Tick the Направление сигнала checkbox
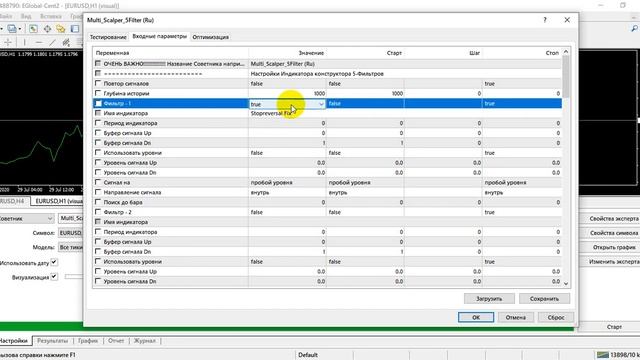Image resolution: width=640 pixels, height=360 pixels. click(98, 192)
